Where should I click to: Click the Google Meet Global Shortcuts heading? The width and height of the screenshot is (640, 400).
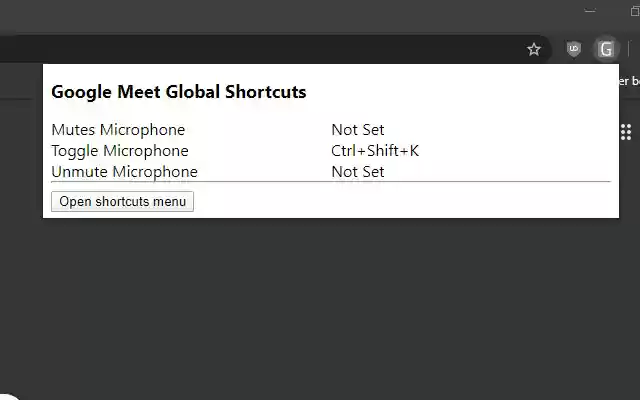pos(178,92)
